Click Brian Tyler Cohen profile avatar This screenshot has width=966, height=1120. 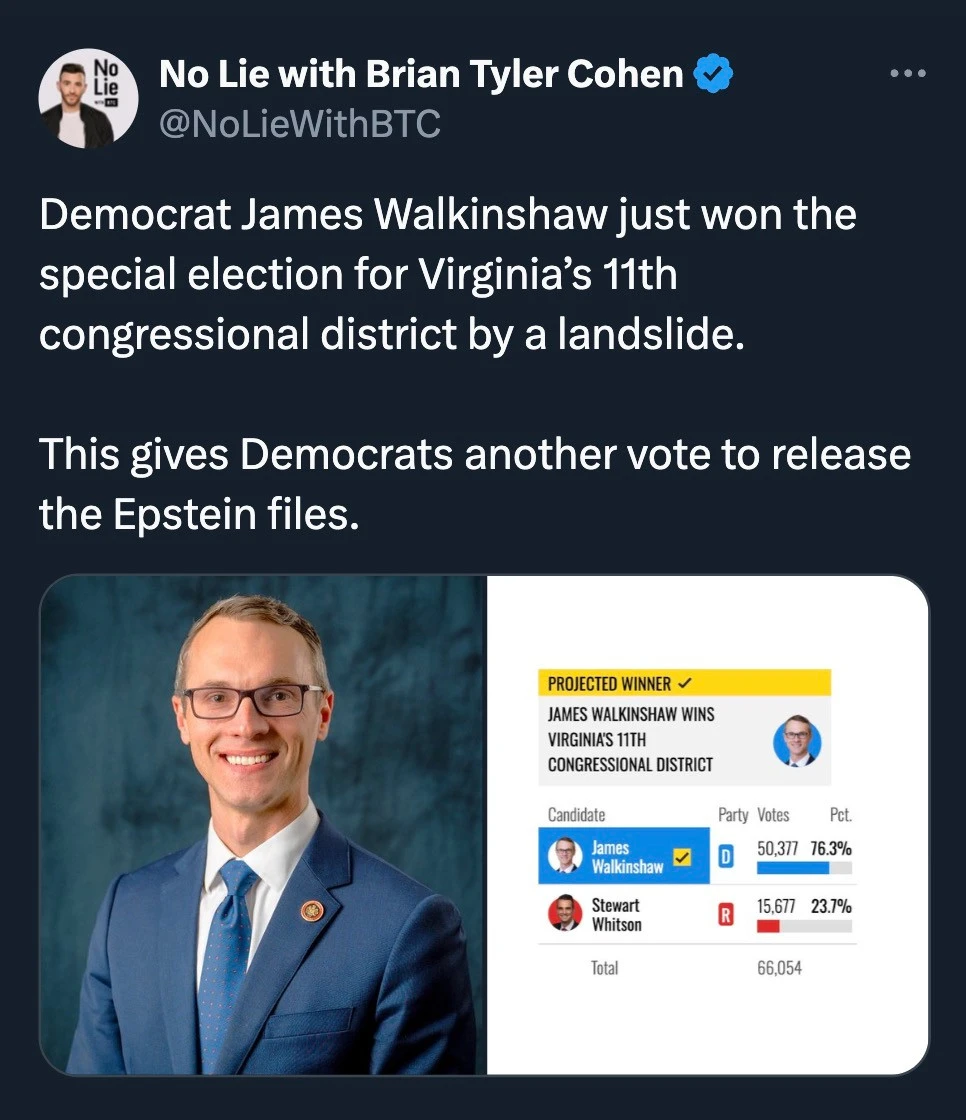click(x=88, y=98)
